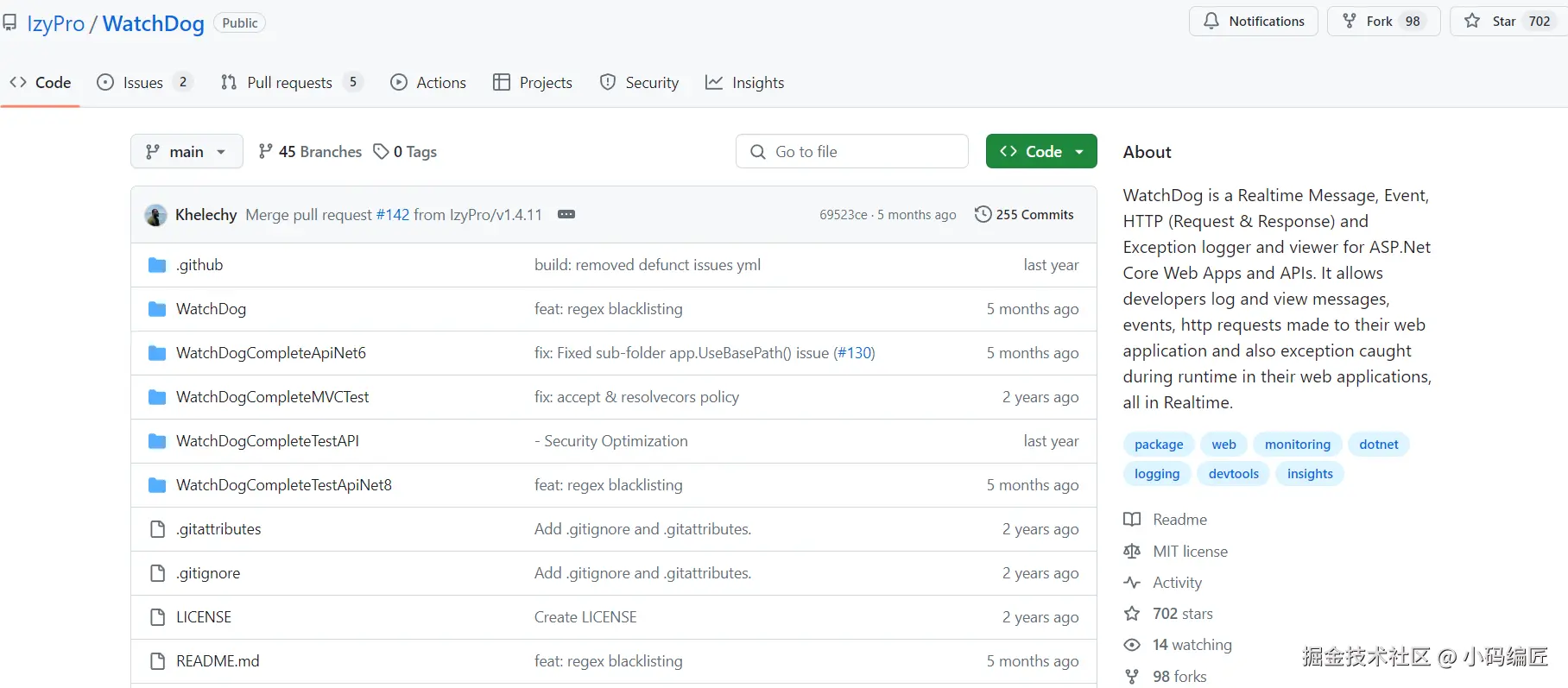
Task: Open the main branch dropdown
Action: (x=187, y=152)
